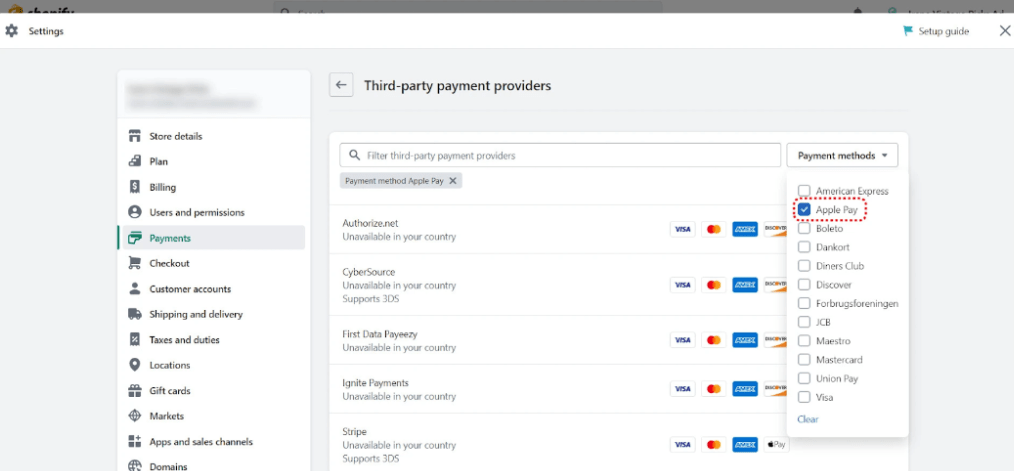Click the Shipping and delivery truck icon
1014x471 pixels.
tap(135, 314)
